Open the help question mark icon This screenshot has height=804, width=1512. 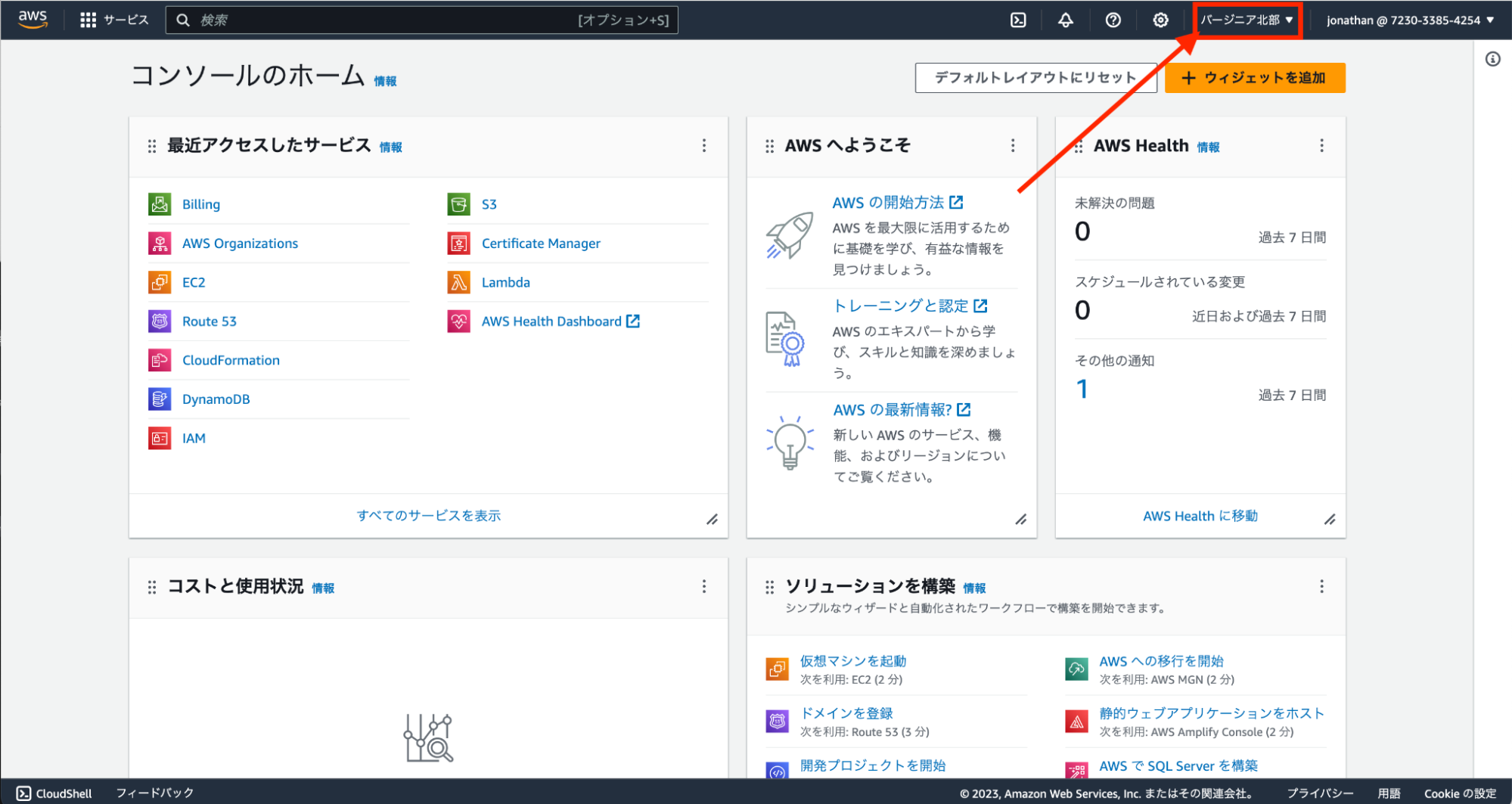tap(1113, 20)
